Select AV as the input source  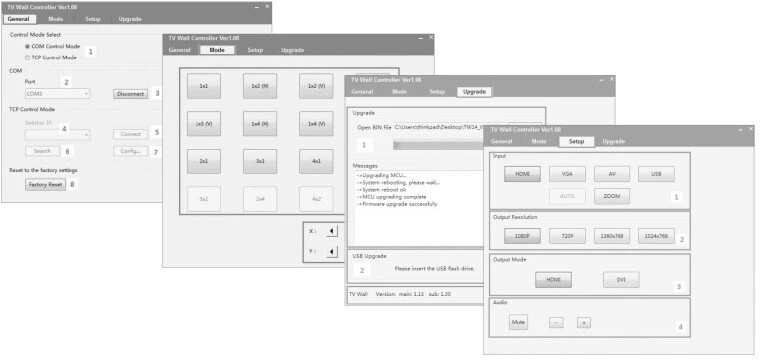point(612,174)
